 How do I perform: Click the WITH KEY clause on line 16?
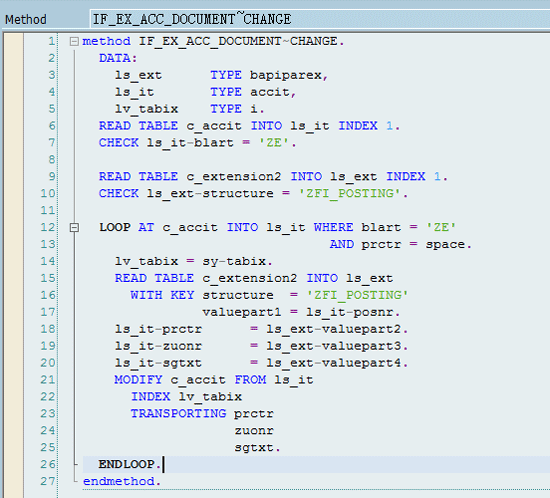(x=162, y=295)
